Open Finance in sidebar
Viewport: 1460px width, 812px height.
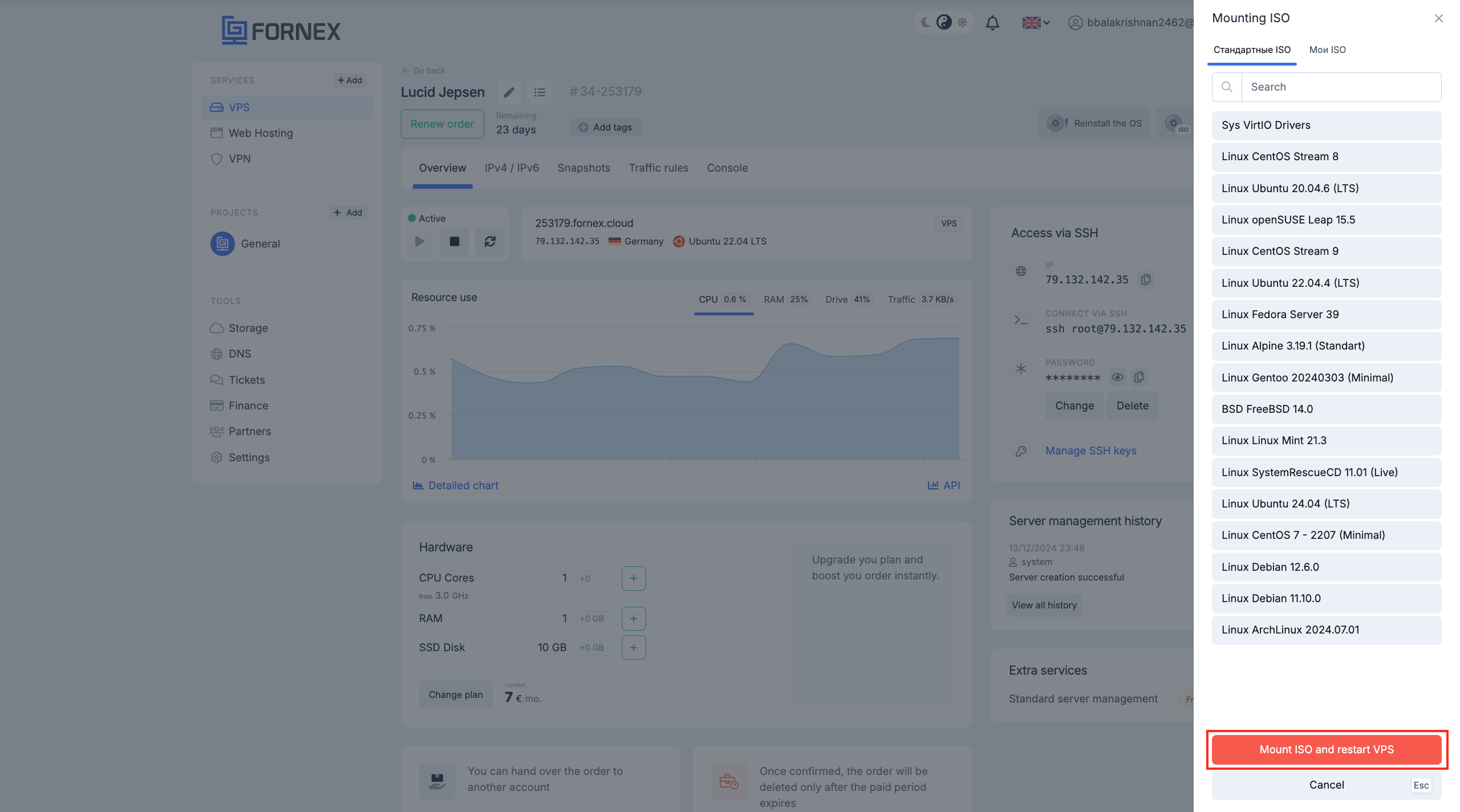[239, 406]
